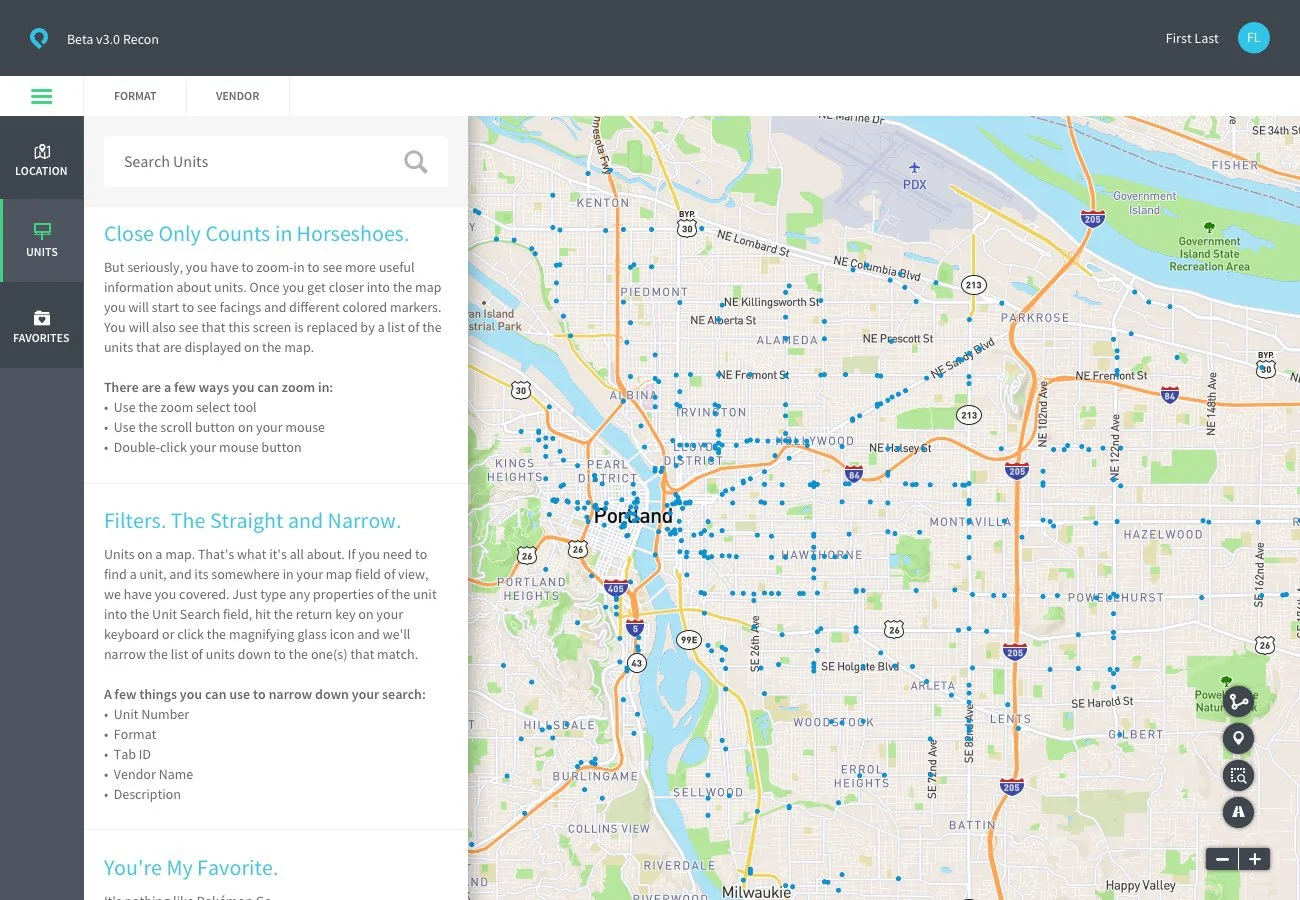Viewport: 1300px width, 900px height.
Task: Click the 'Vendor Name' bullet item
Action: (153, 774)
